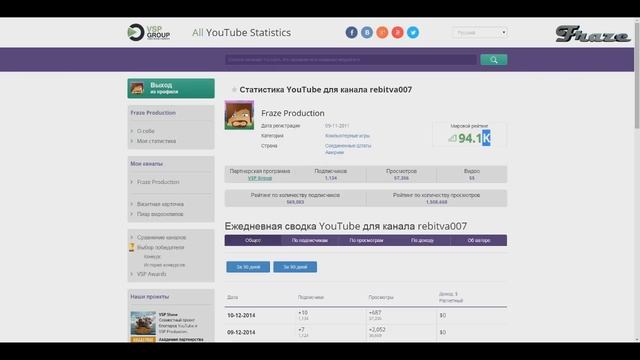This screenshot has width=640, height=360.
Task: Click the Компьютерные игры category link
Action: tap(347, 136)
